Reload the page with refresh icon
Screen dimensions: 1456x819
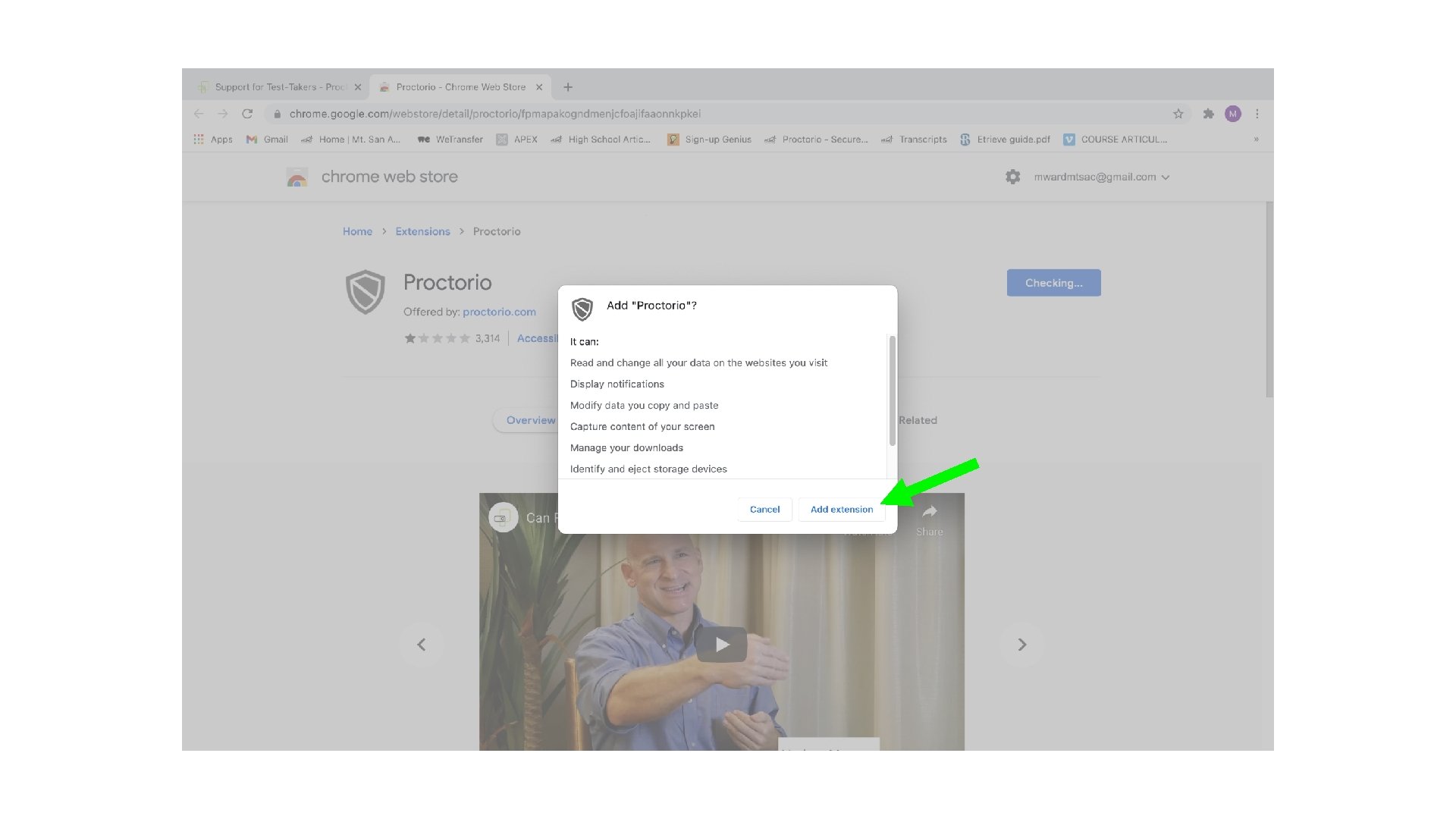247,114
